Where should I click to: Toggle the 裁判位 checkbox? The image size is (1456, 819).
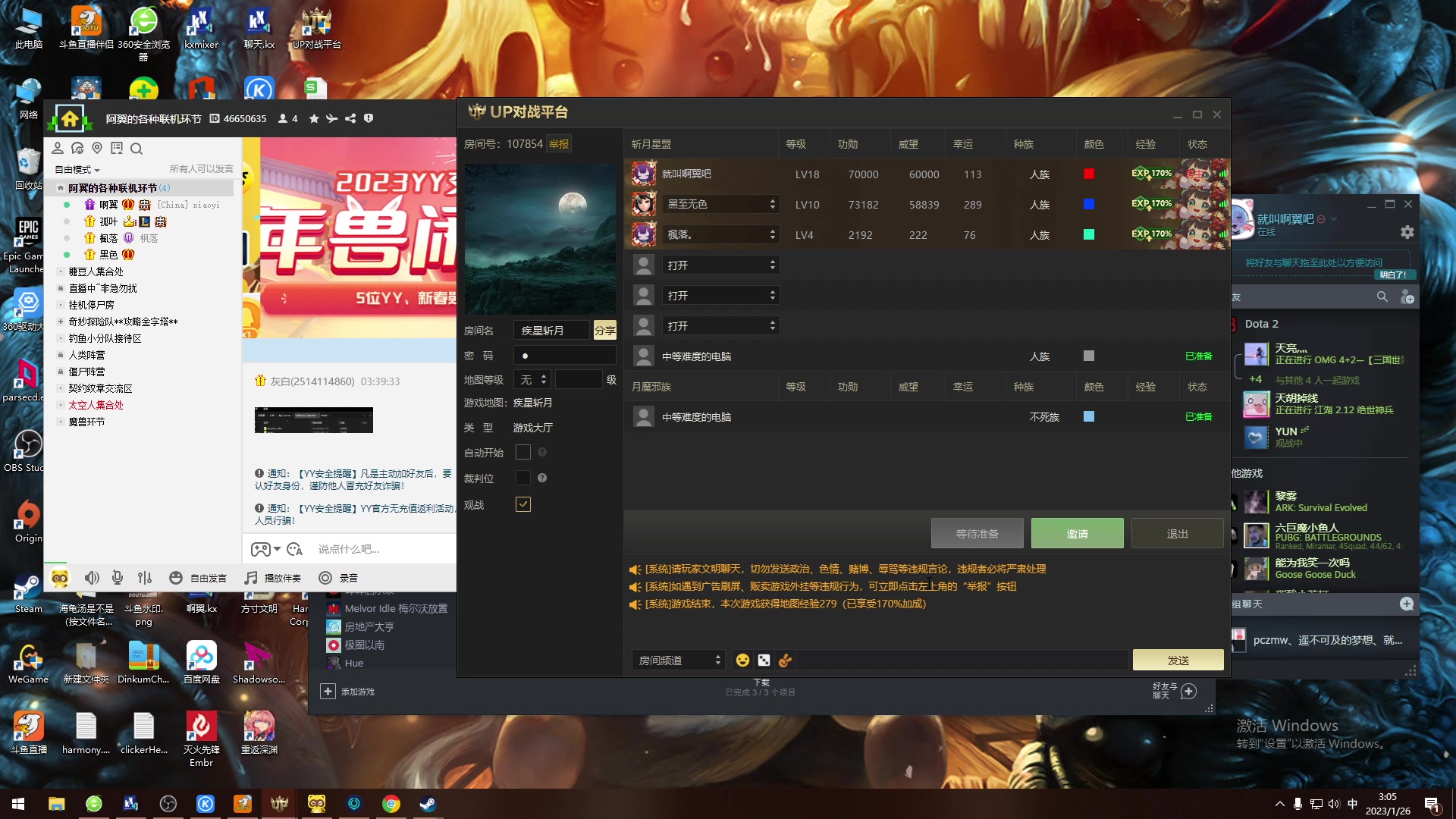(x=522, y=478)
